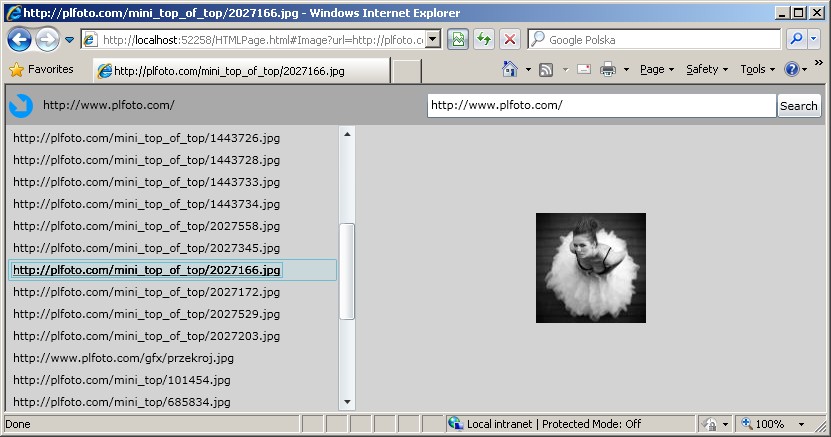Open search provider options dropdown
Image resolution: width=831 pixels, height=437 pixels.
(x=814, y=39)
